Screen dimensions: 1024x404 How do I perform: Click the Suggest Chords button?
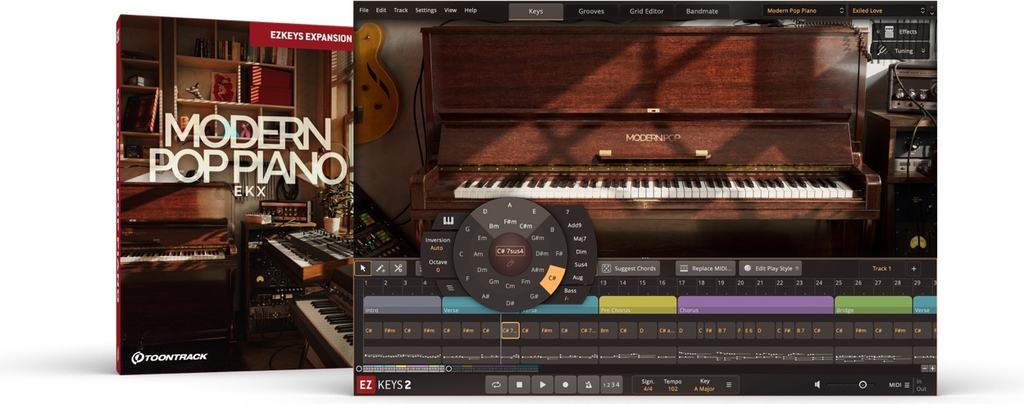click(x=630, y=268)
